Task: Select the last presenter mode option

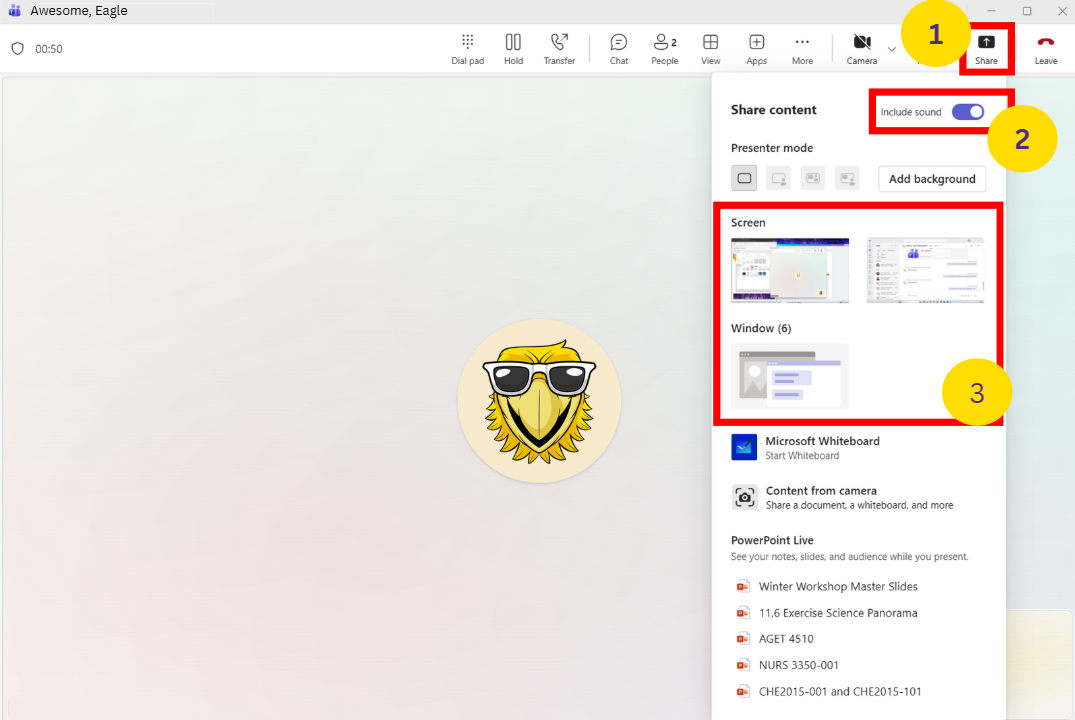Action: point(847,179)
